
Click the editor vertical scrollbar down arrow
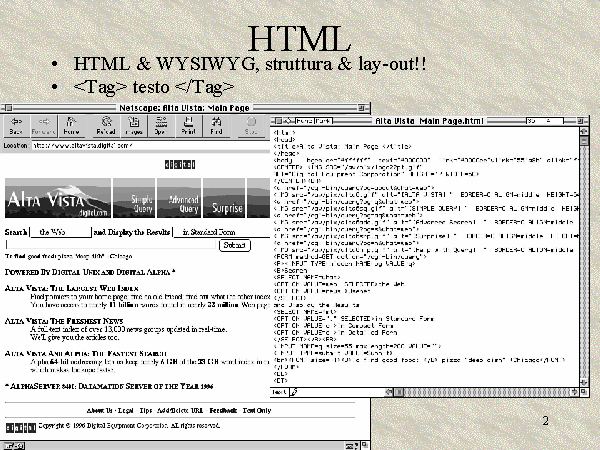click(584, 382)
